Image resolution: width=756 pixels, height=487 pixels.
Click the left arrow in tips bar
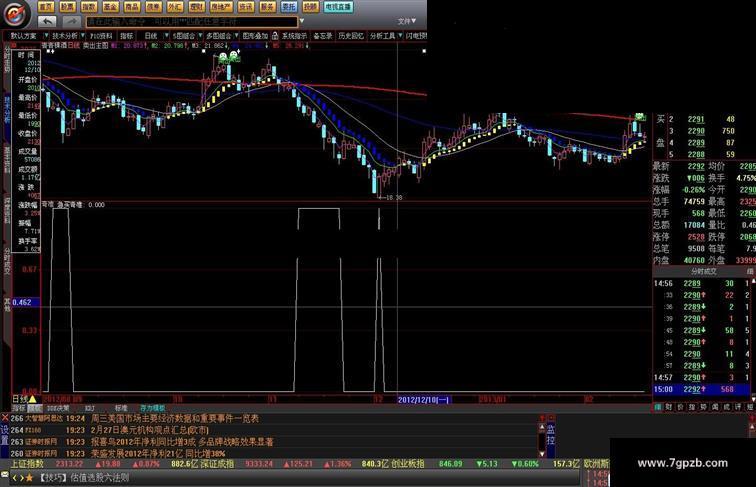14,478
